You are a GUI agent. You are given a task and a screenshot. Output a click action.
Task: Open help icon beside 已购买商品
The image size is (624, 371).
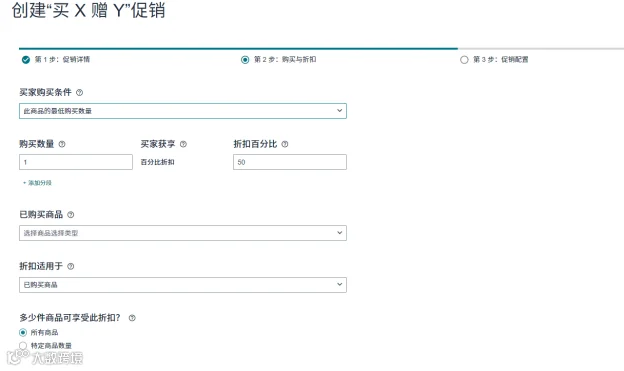(70, 215)
